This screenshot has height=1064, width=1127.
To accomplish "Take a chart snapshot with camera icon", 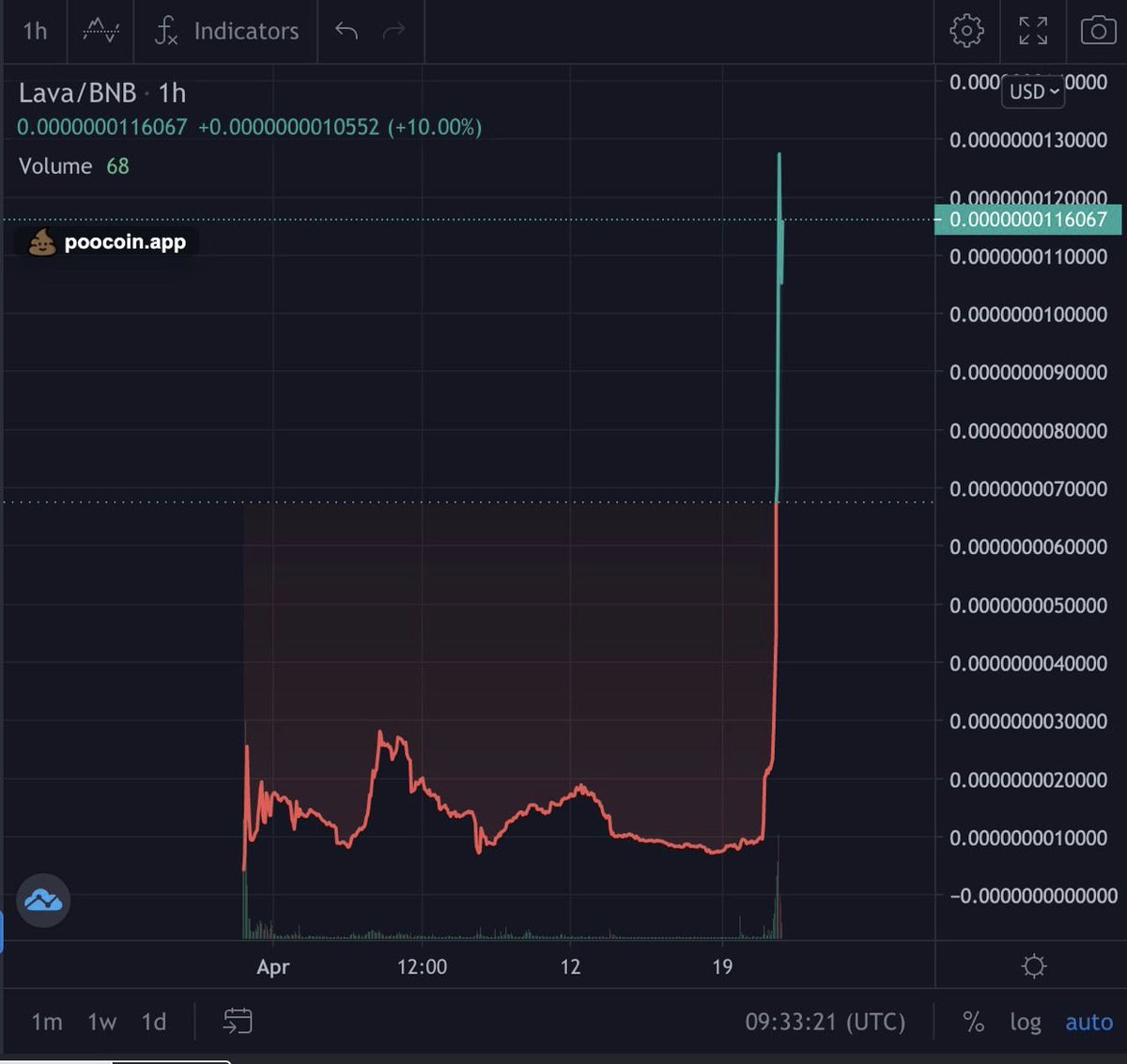I will [x=1098, y=31].
